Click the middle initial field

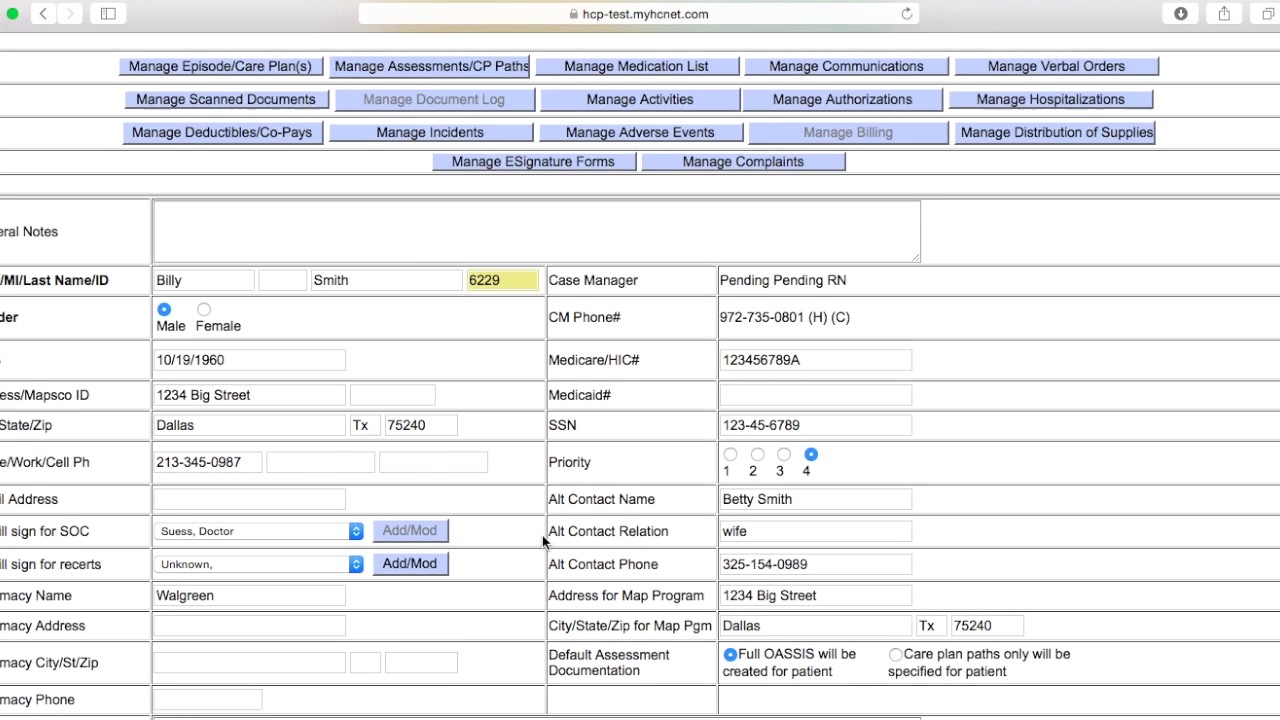(x=283, y=281)
